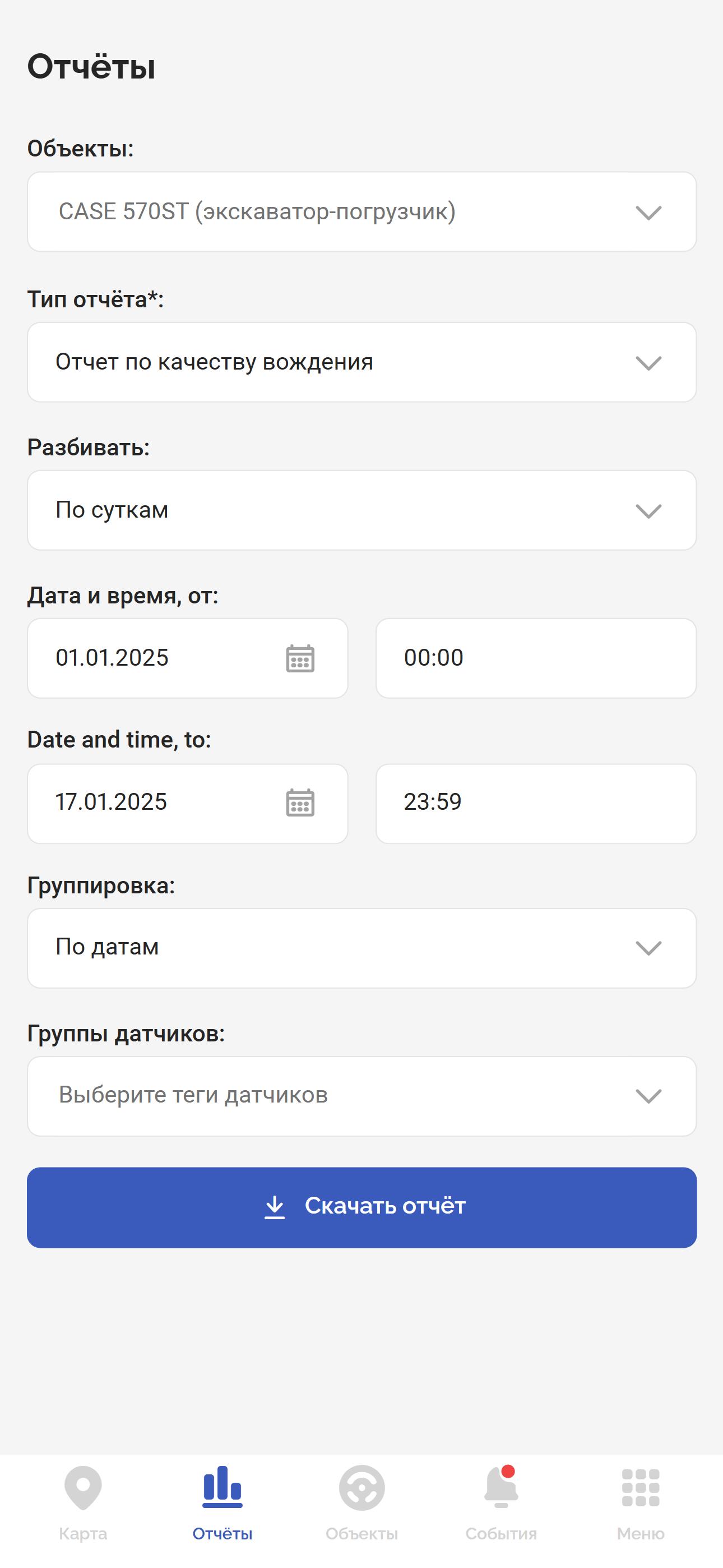The width and height of the screenshot is (723, 1568).
Task: Open the calendar icon for start date
Action: [x=300, y=658]
